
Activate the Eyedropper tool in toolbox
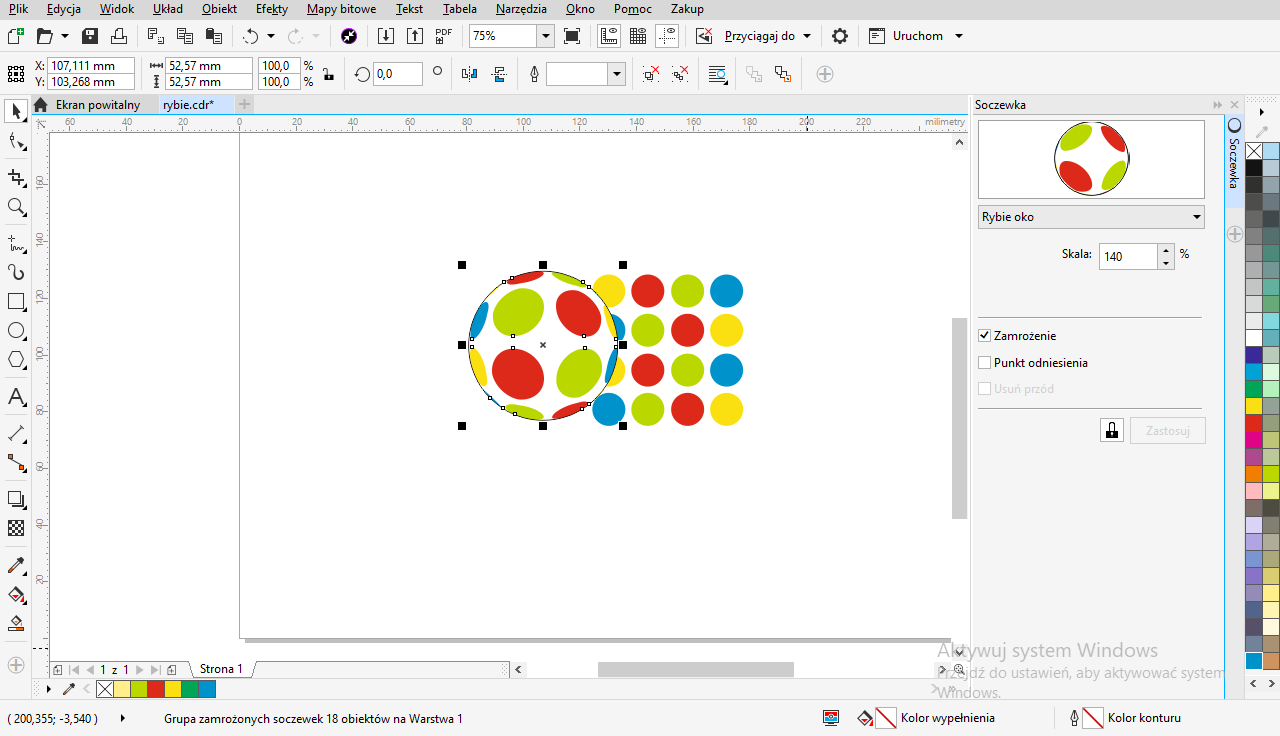pos(16,566)
